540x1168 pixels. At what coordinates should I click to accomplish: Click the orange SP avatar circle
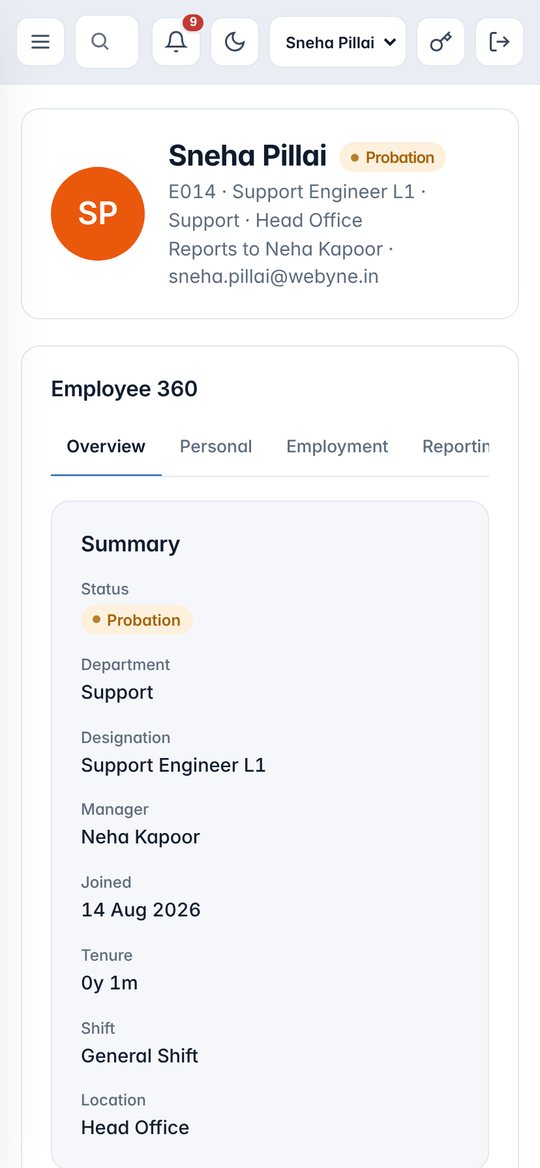coord(98,214)
